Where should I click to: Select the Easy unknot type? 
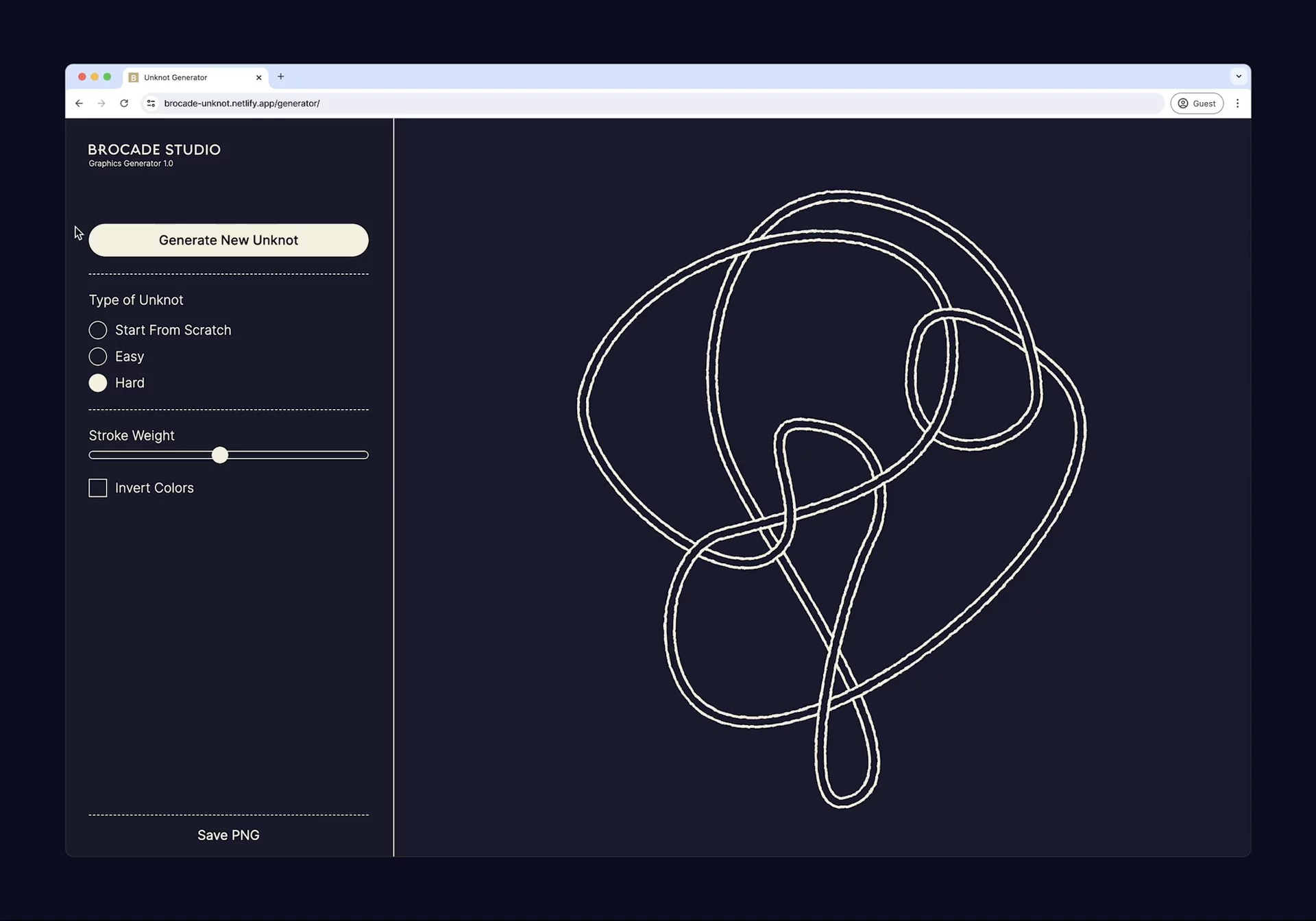pos(98,356)
